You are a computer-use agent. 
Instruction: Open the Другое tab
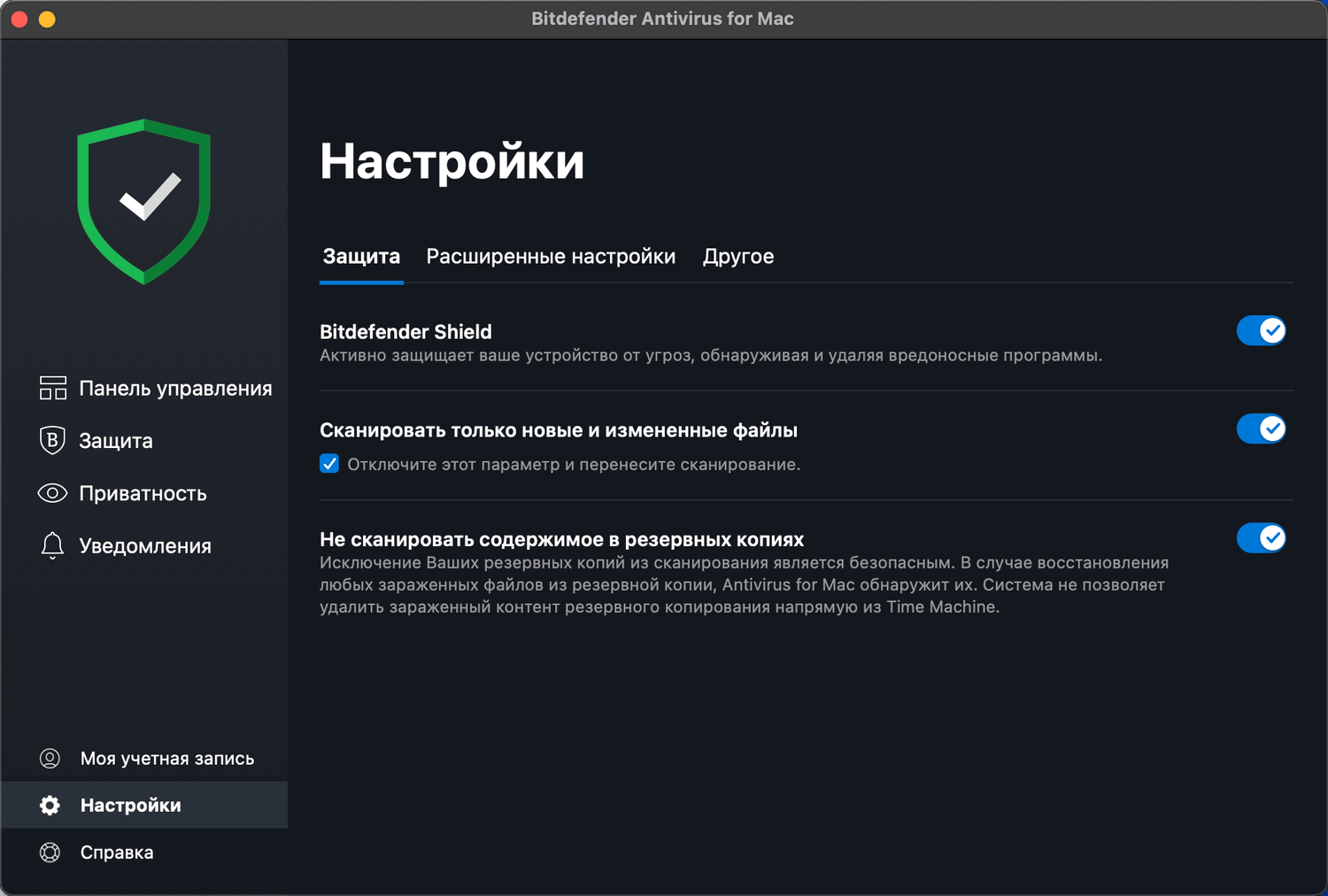738,257
